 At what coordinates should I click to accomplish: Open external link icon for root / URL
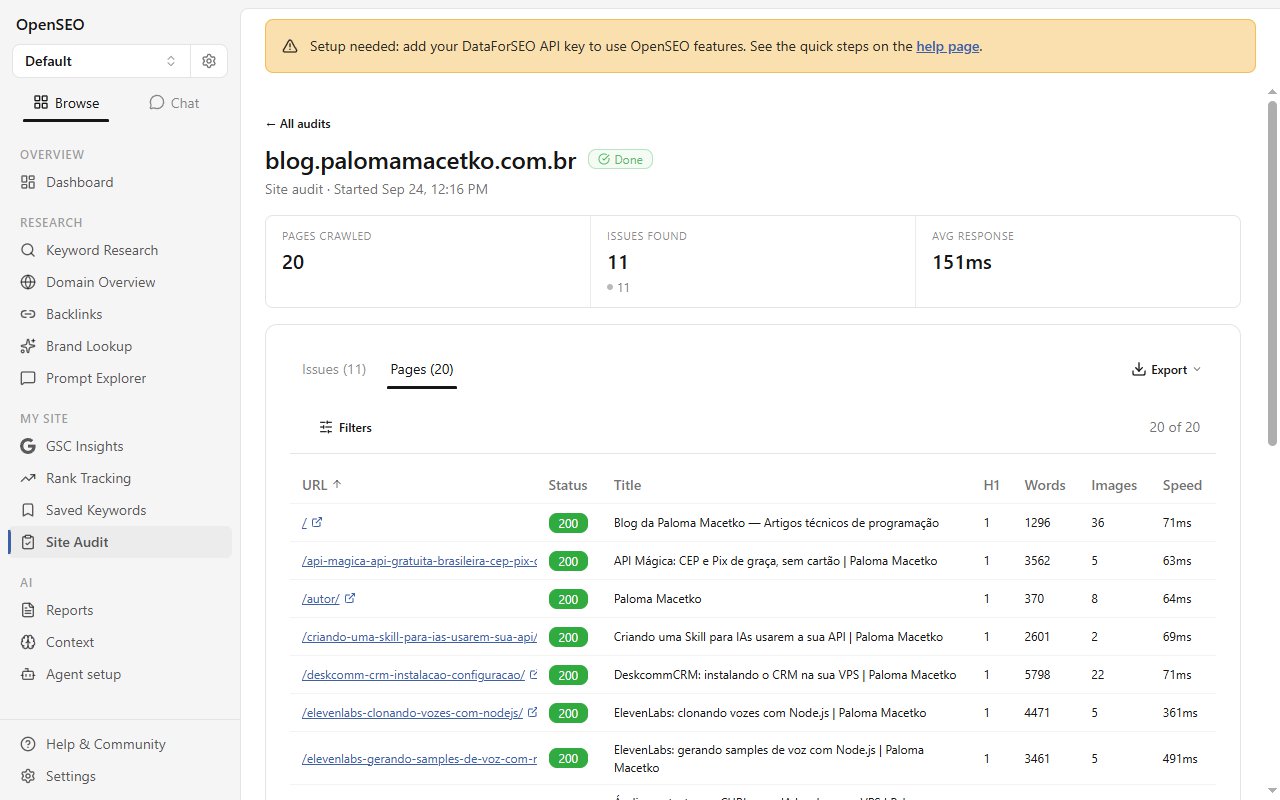[317, 522]
